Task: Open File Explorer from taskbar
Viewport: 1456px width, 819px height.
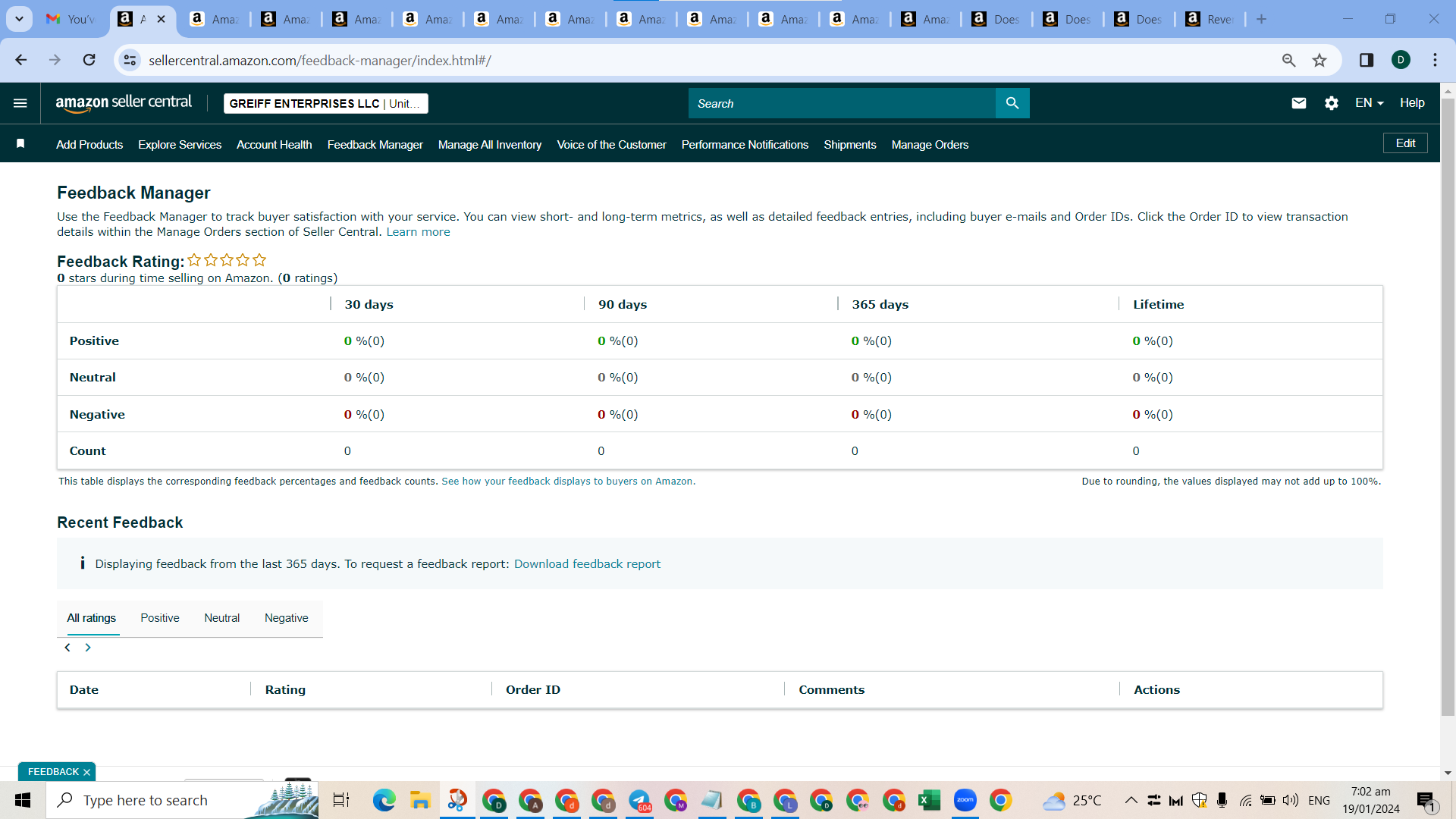Action: pyautogui.click(x=420, y=800)
